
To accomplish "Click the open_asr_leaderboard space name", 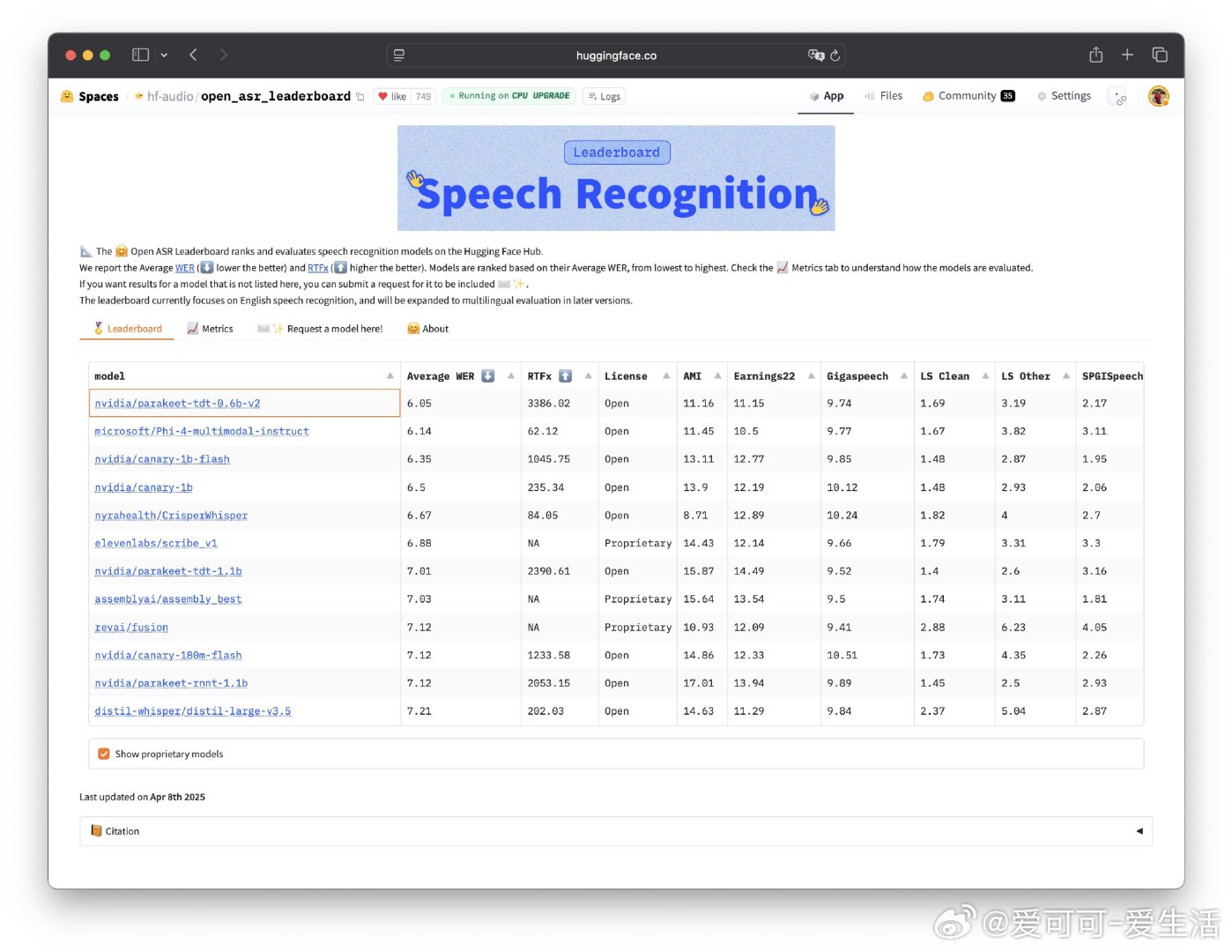I will tap(276, 96).
